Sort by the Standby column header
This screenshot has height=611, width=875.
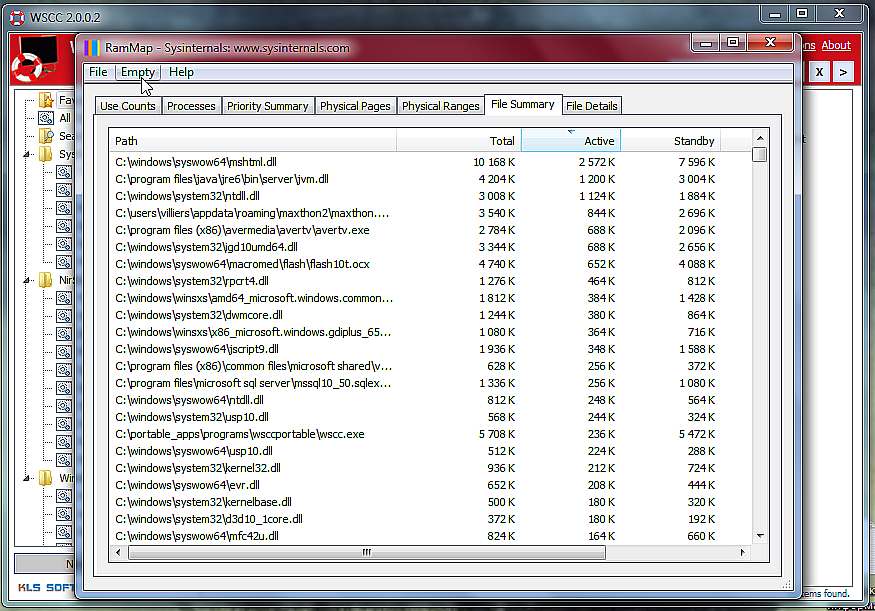670,141
